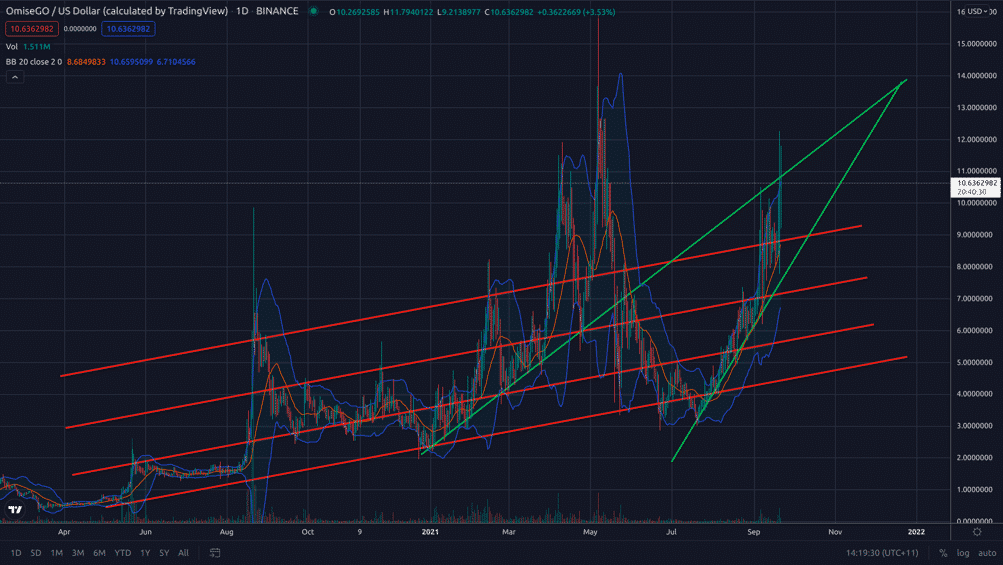Click the 0.0000000 spread value

click(x=80, y=29)
